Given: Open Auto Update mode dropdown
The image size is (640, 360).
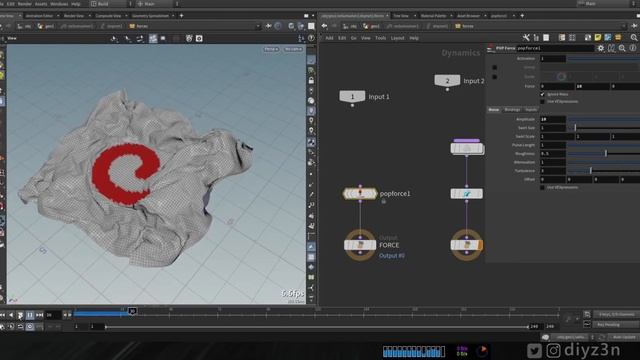Looking at the screenshot, I should (x=624, y=337).
